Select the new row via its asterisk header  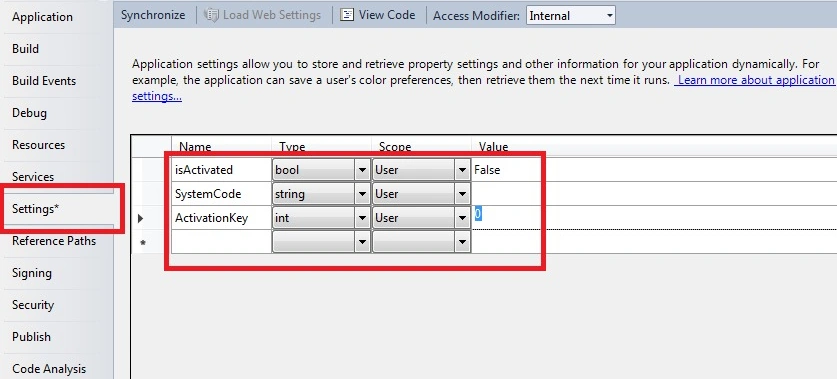click(x=151, y=242)
